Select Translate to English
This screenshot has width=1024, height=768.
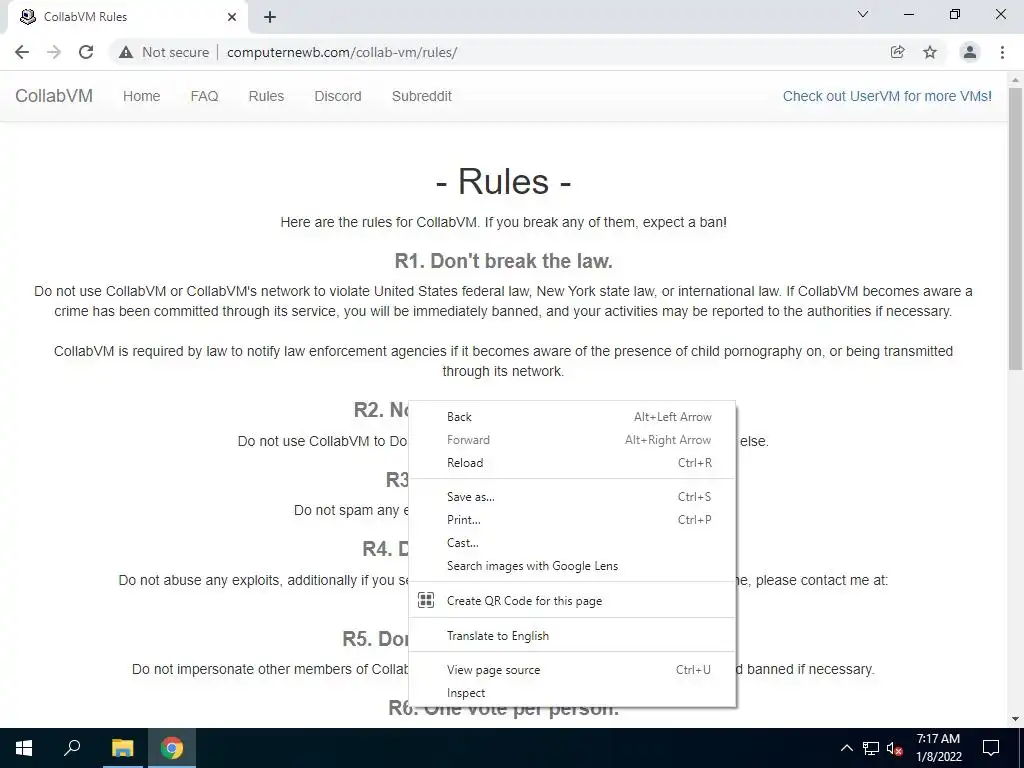point(572,635)
